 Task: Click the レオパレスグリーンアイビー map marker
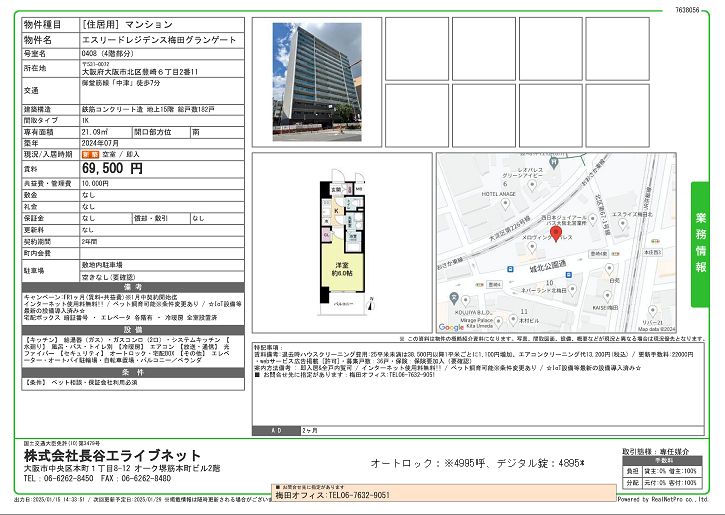click(x=532, y=186)
